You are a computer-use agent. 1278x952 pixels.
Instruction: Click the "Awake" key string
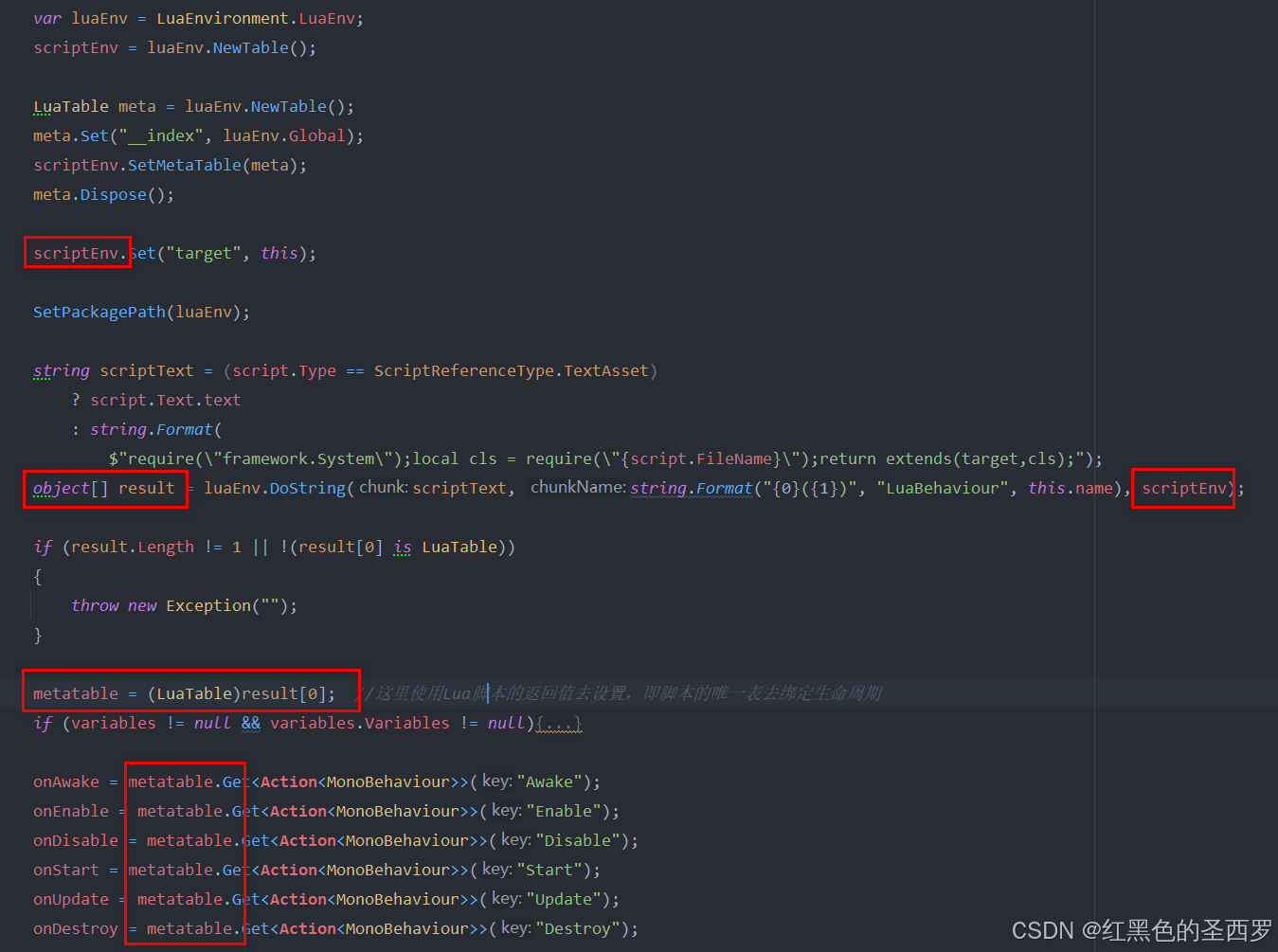pyautogui.click(x=549, y=782)
